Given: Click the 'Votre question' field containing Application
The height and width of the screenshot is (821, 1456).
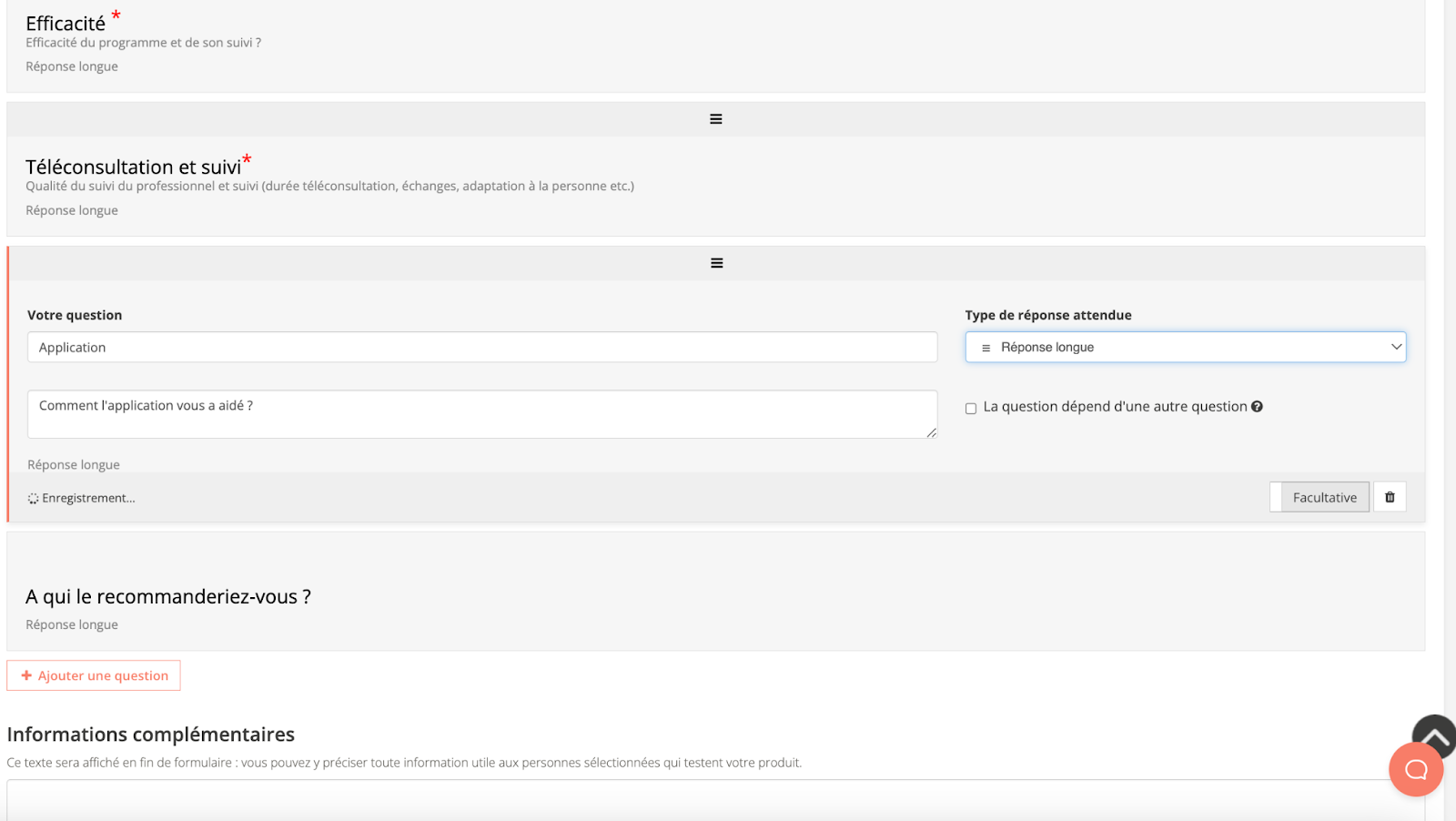Looking at the screenshot, I should click(481, 347).
